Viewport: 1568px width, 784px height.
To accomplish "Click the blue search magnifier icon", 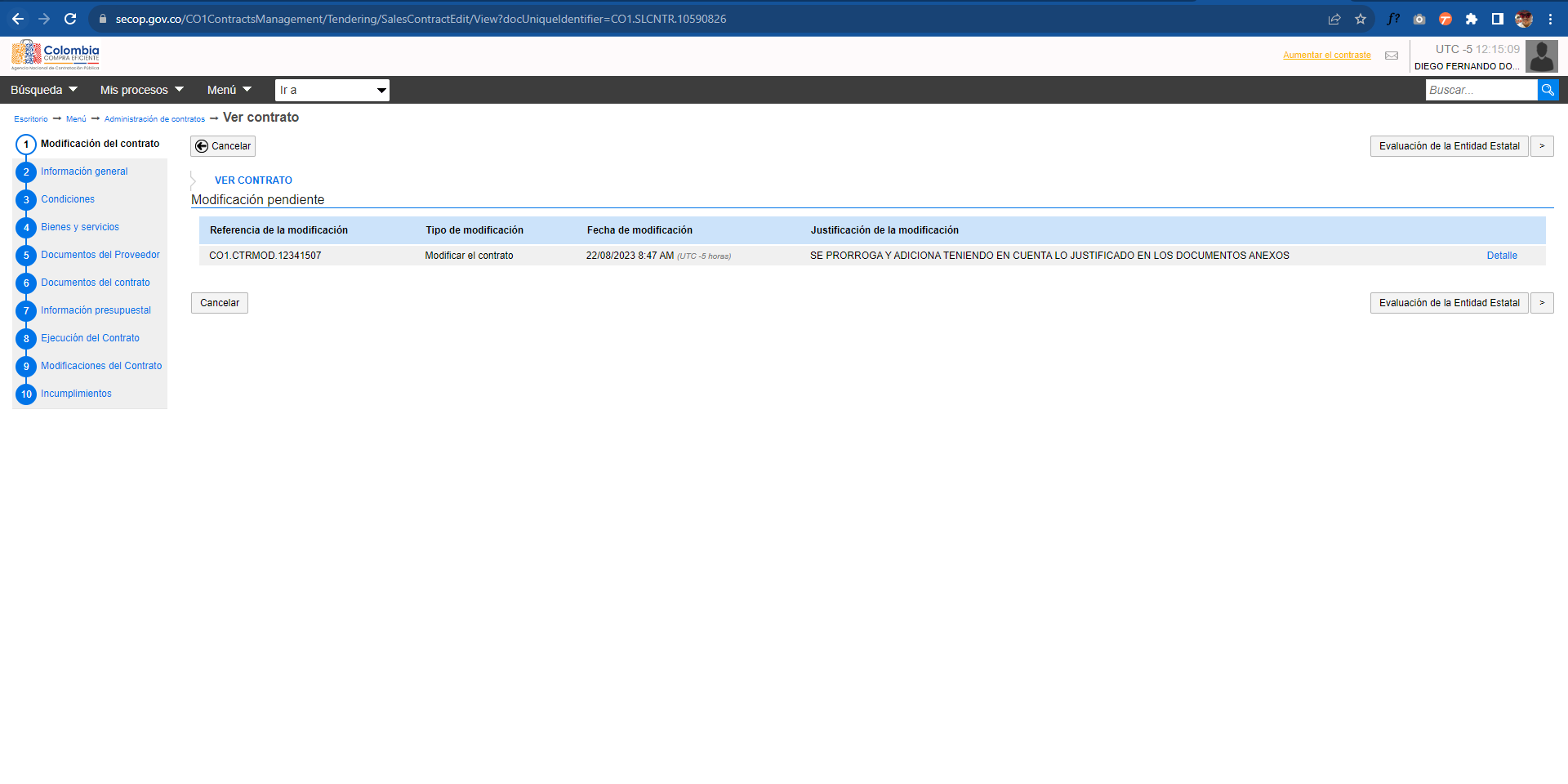I will coord(1548,90).
